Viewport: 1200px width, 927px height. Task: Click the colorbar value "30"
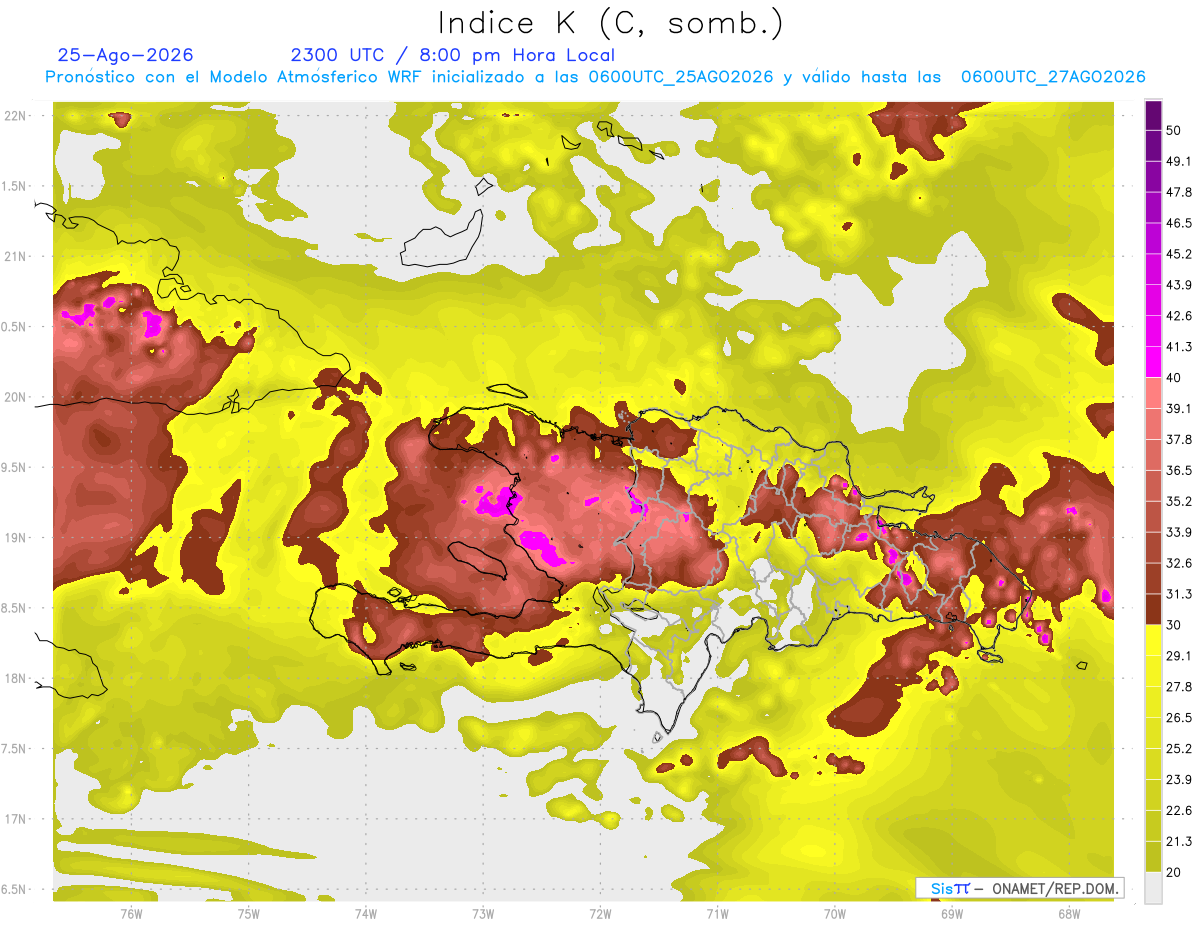pos(1174,625)
